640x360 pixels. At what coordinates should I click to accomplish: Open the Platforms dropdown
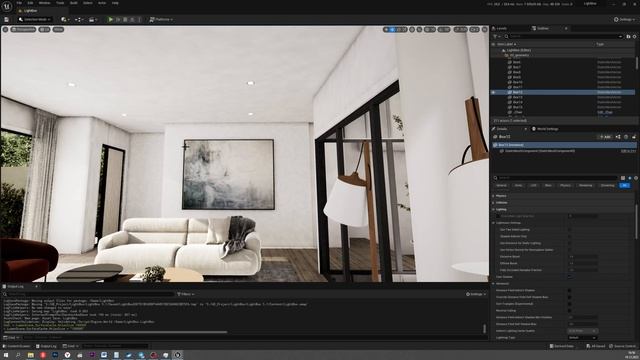coord(161,19)
